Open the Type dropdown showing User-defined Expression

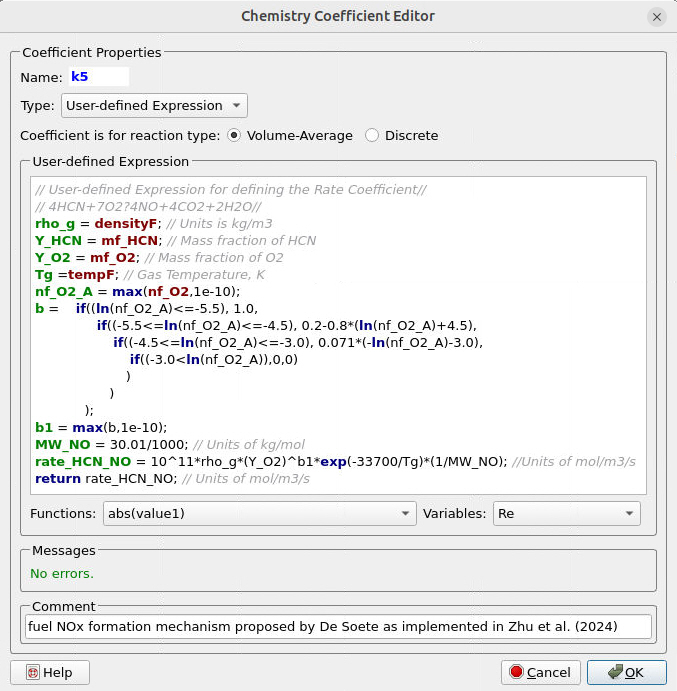154,105
